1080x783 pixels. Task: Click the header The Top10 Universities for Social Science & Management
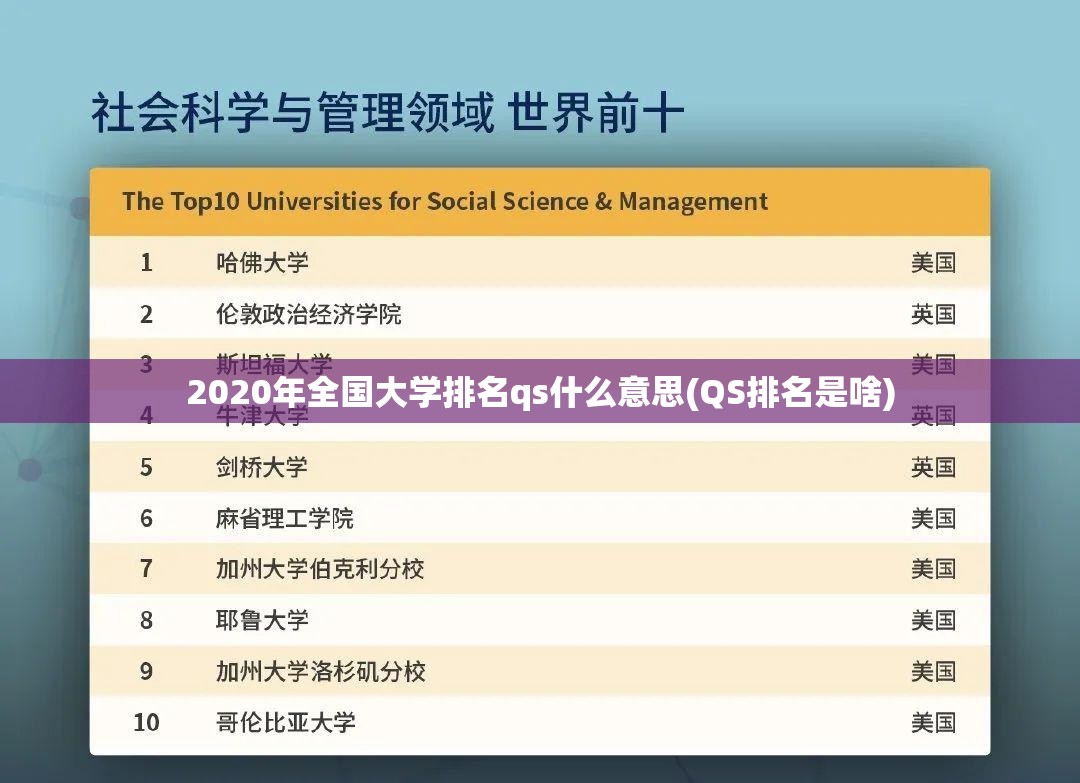coord(445,202)
